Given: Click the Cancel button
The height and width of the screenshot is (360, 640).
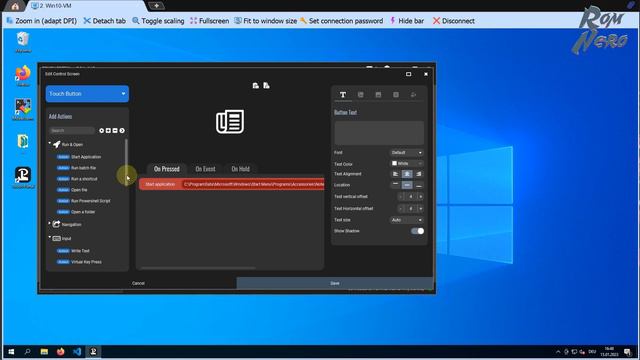Looking at the screenshot, I should click(x=138, y=283).
